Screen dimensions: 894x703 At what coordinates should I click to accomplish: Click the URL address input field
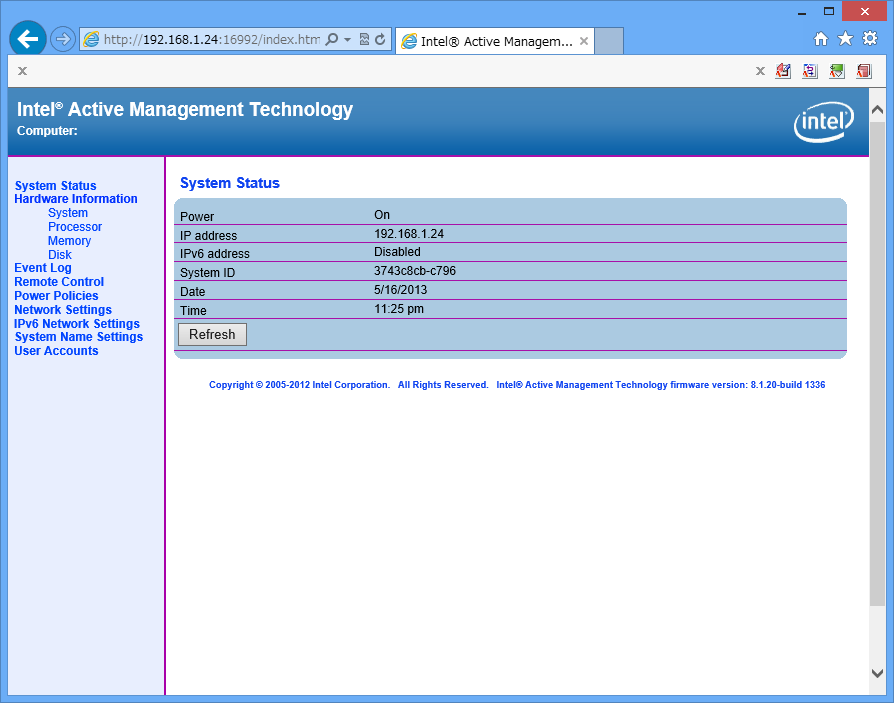[210, 40]
